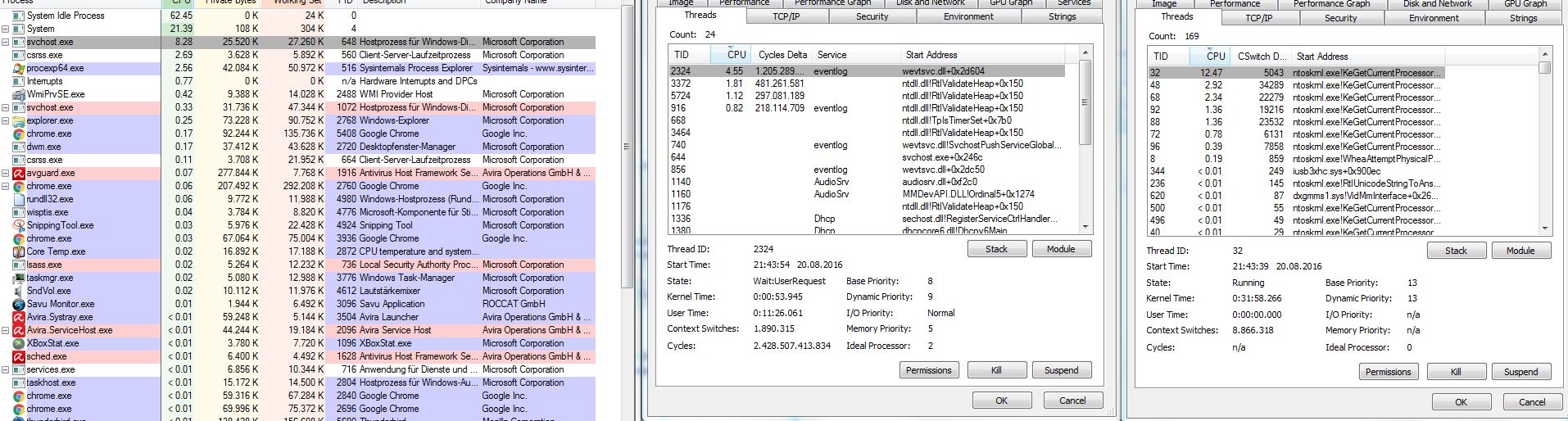Click the explorer.exe icon
The width and height of the screenshot is (1568, 421).
(19, 120)
